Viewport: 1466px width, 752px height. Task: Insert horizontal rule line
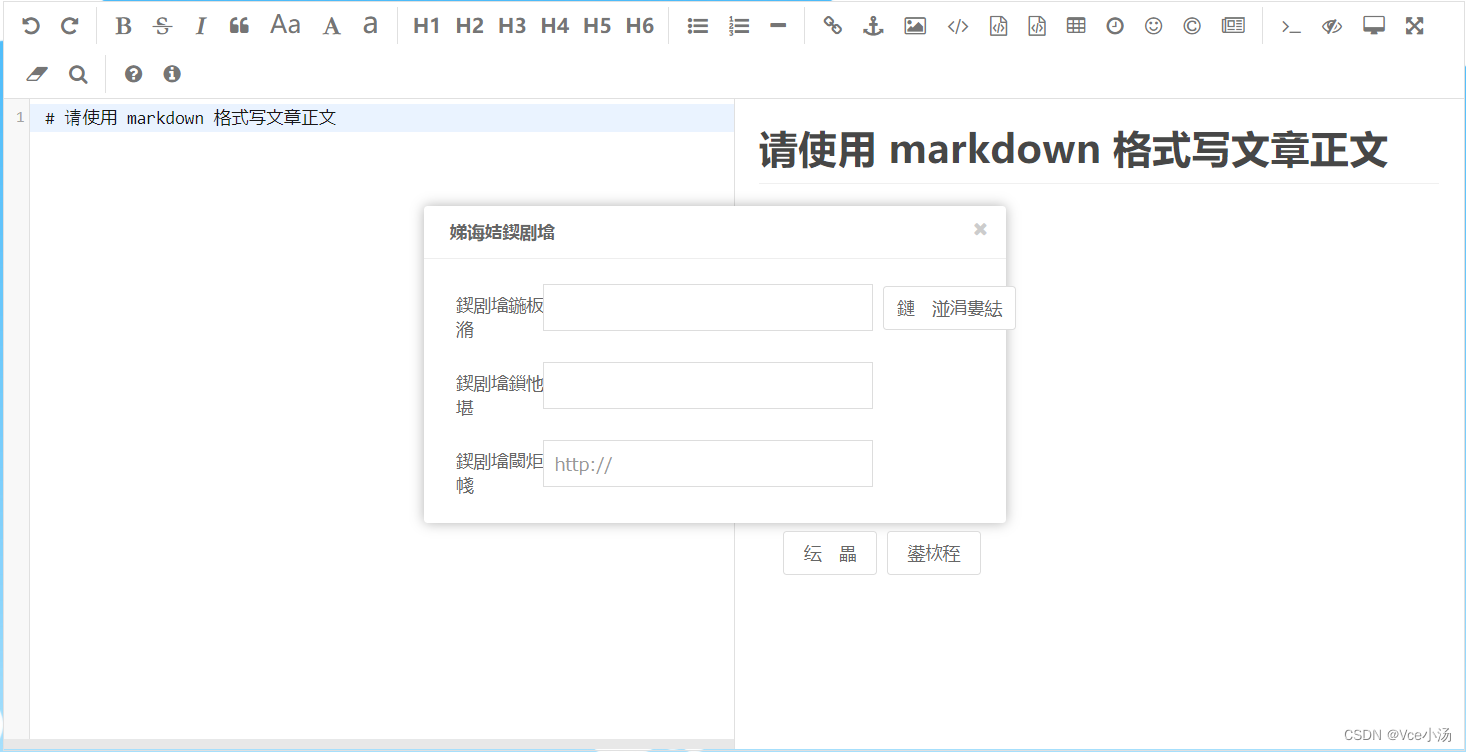click(778, 26)
